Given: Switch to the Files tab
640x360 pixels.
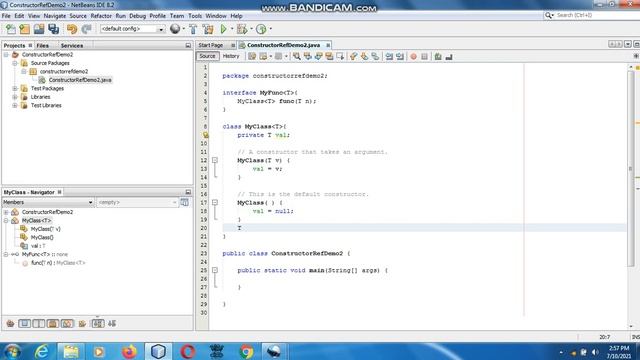Looking at the screenshot, I should point(42,46).
